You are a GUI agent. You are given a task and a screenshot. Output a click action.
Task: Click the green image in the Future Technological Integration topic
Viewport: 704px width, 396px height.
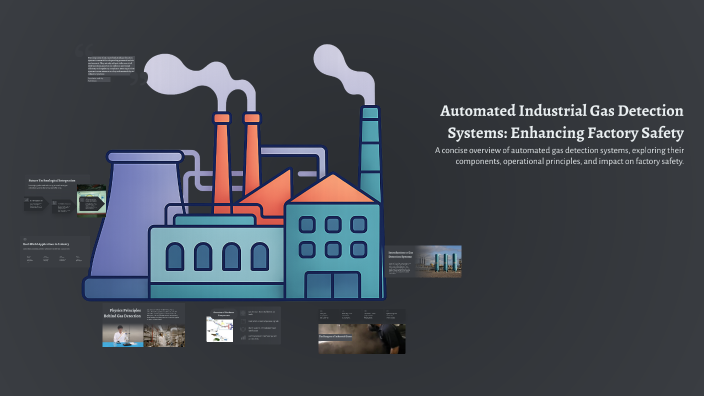(92, 202)
